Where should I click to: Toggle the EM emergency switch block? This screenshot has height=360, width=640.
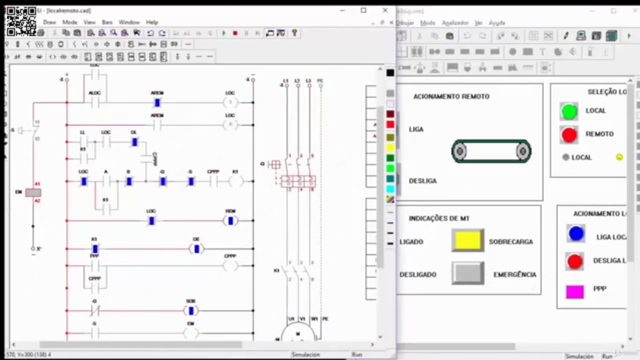(33, 192)
